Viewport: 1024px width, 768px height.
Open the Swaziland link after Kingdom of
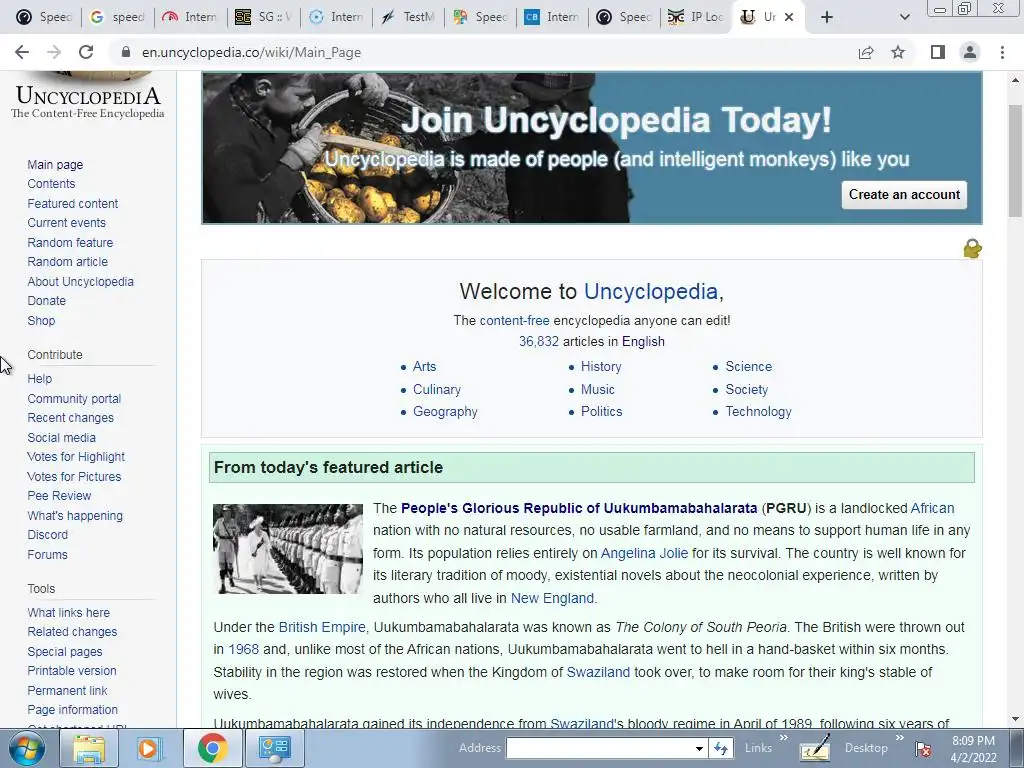(598, 672)
